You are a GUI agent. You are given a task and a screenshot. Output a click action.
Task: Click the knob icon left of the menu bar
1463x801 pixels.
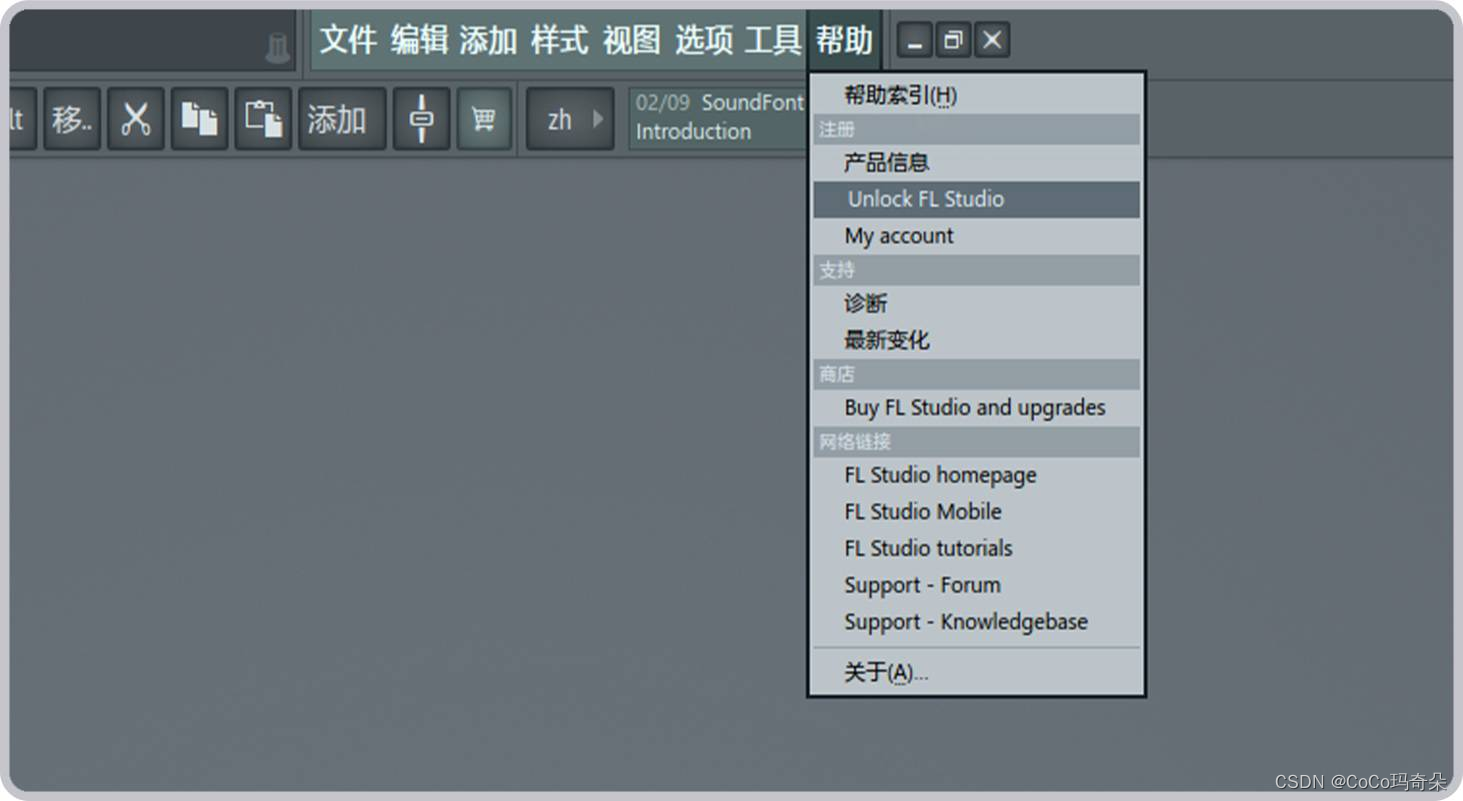pos(278,48)
